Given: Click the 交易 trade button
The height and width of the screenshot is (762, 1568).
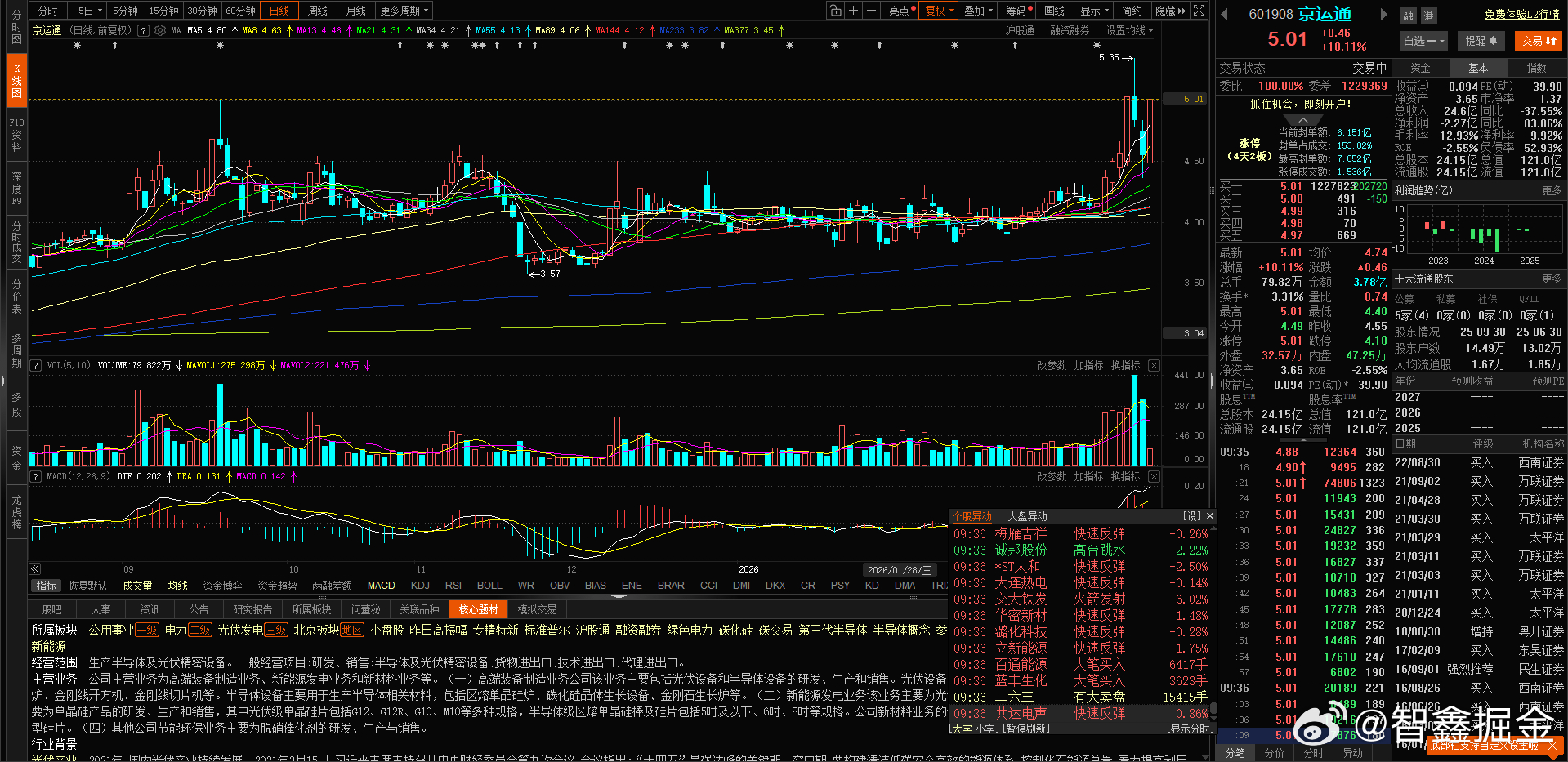Looking at the screenshot, I should pos(1539,40).
